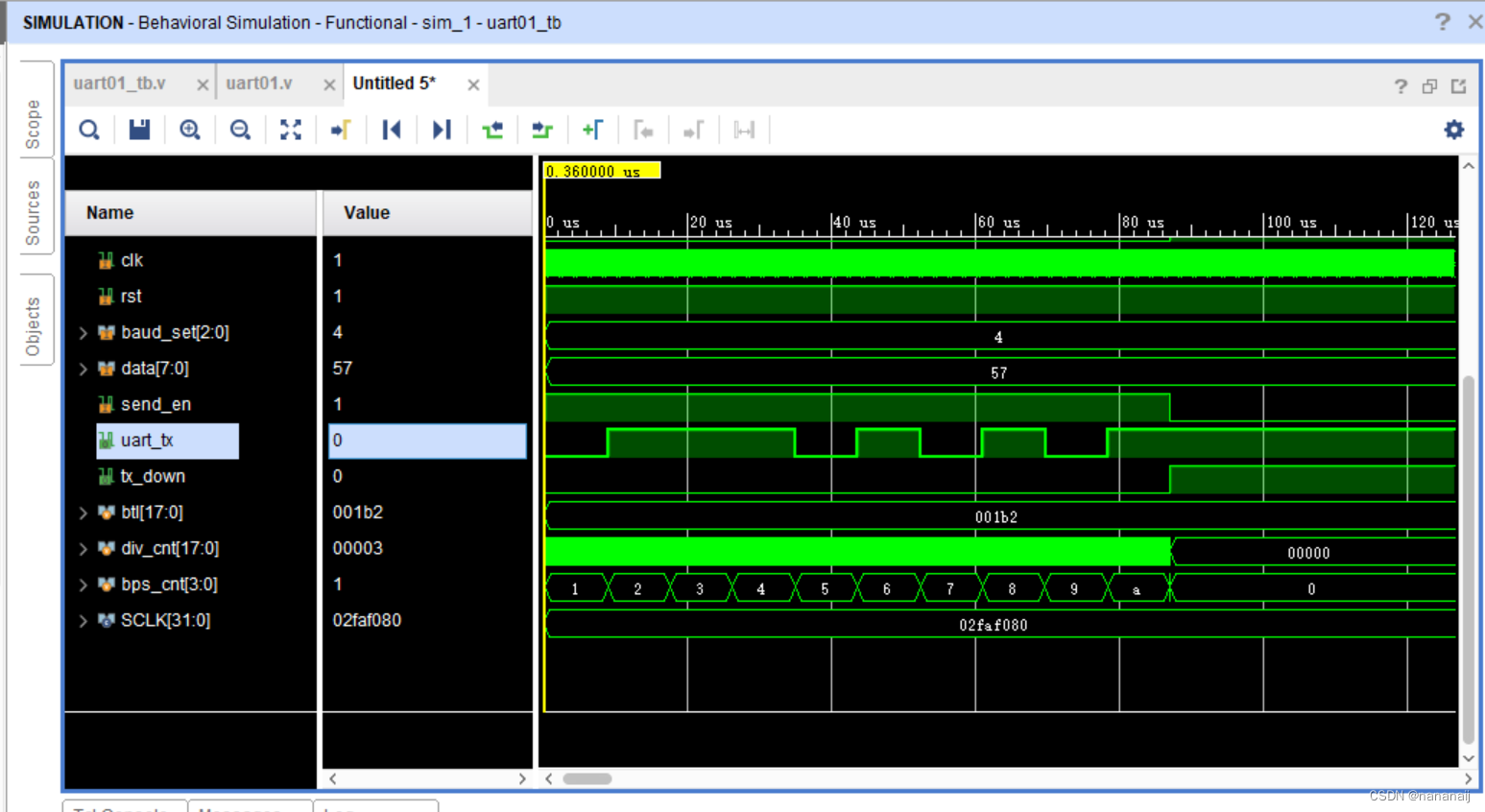Expand the bps_cnt[3:0] bus
The image size is (1485, 812).
(x=84, y=585)
